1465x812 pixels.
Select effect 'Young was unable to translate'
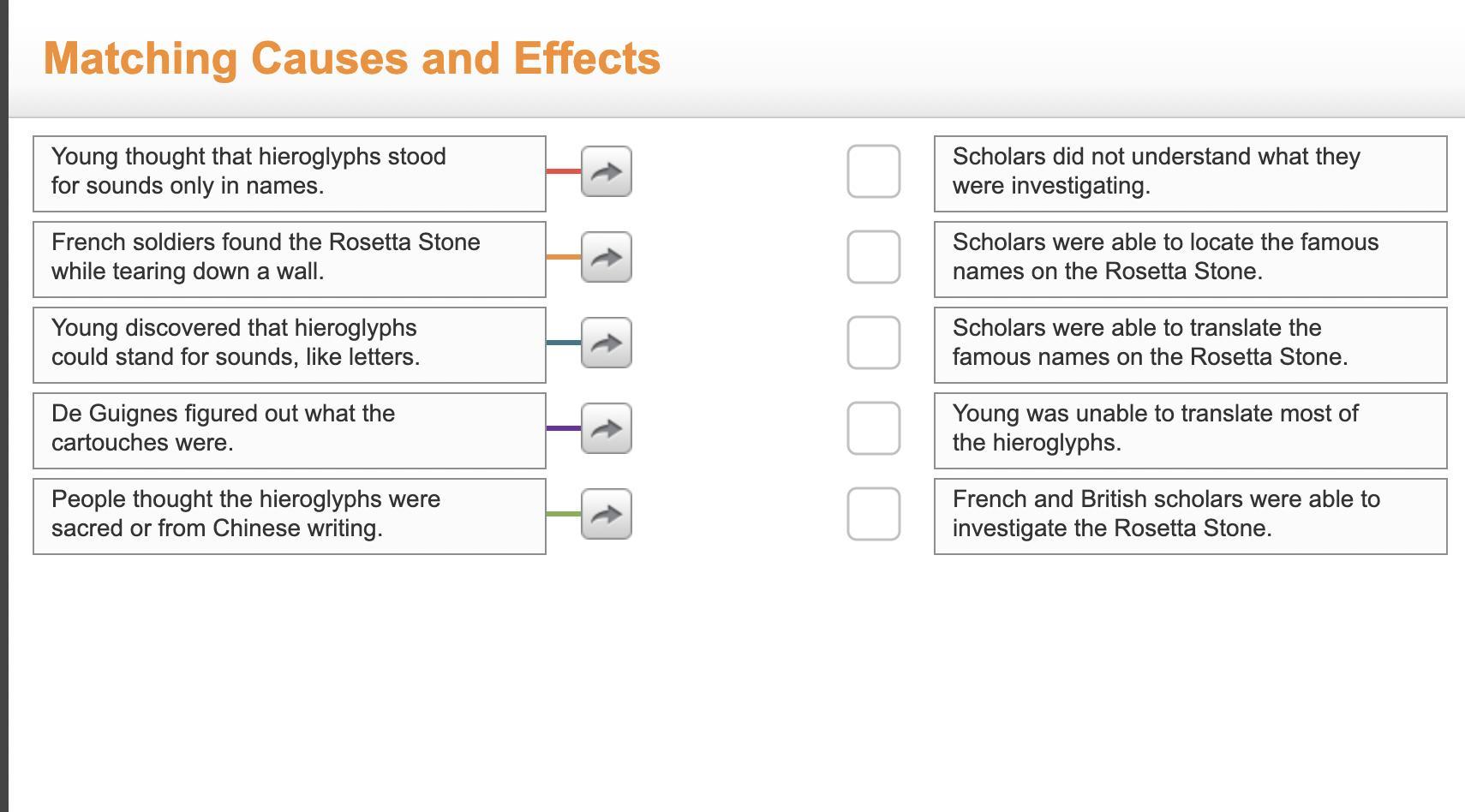[x=1190, y=430]
